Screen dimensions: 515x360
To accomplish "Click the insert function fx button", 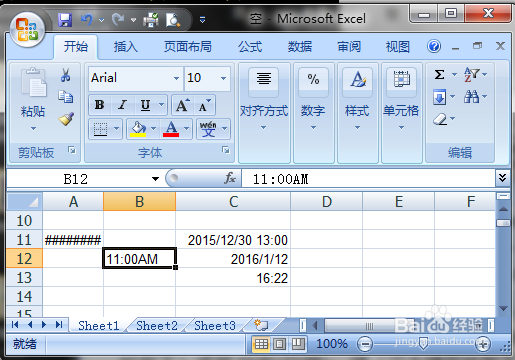I will (230, 178).
